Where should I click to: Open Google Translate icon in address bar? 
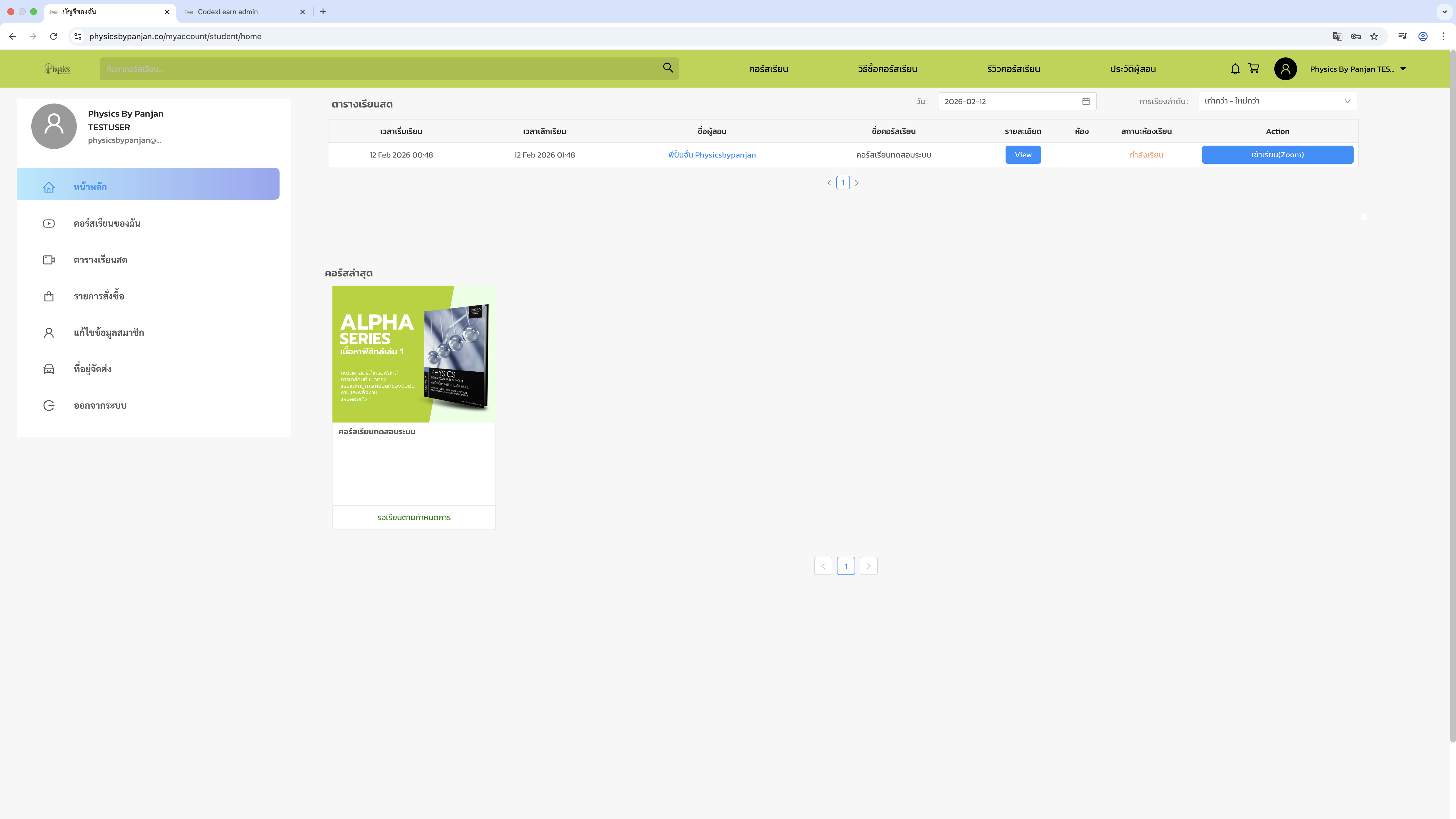[1337, 36]
